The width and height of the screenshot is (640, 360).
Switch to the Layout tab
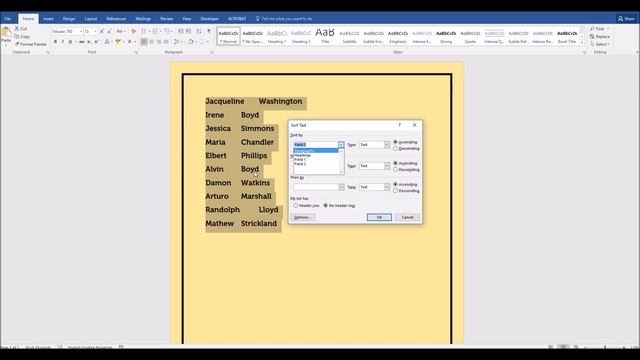click(91, 19)
